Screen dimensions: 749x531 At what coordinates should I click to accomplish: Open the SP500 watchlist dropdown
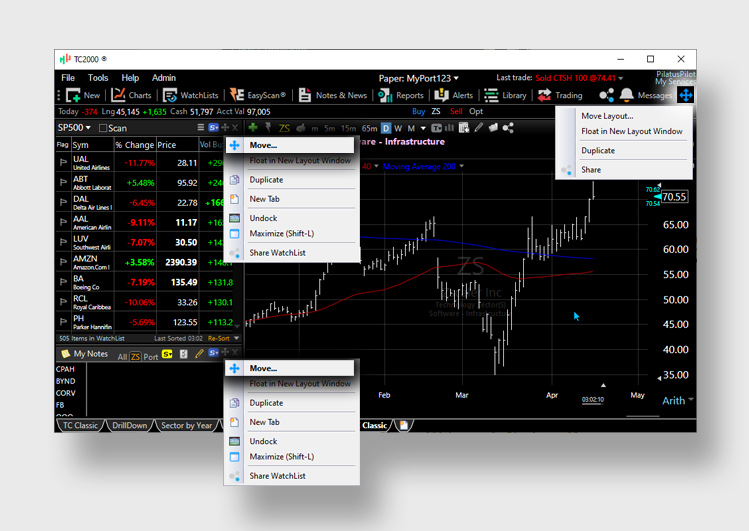(75, 128)
